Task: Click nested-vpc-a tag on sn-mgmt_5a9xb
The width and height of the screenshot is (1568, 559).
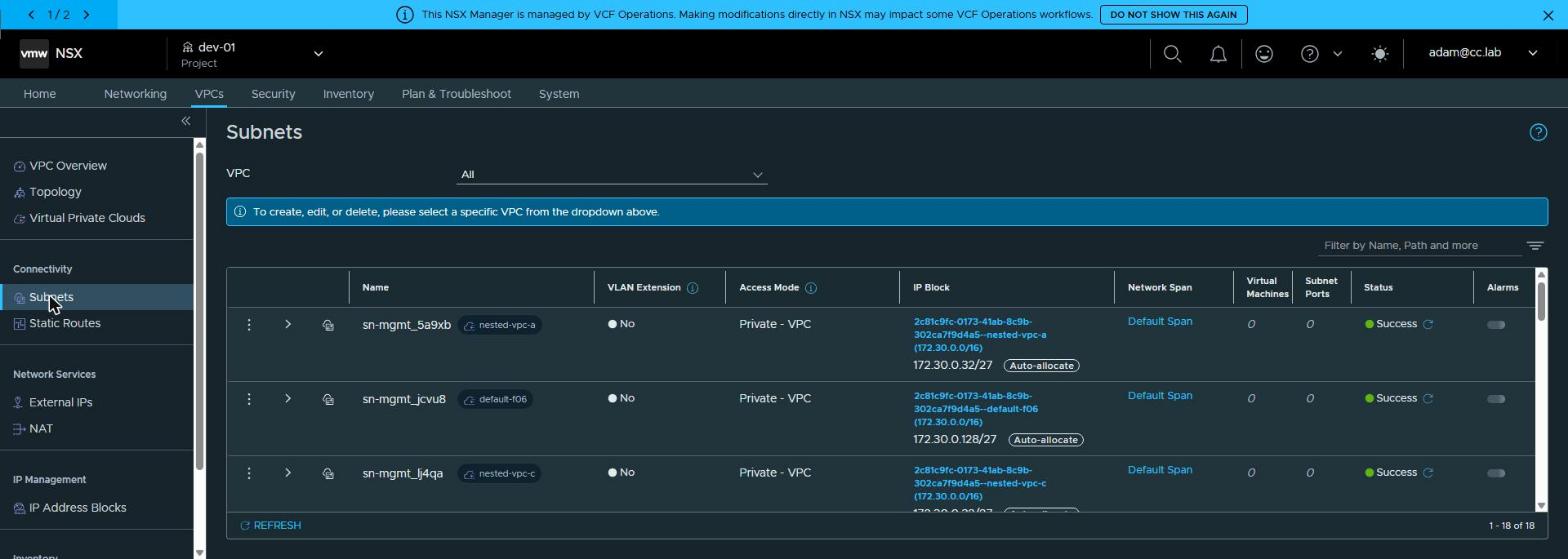Action: click(x=500, y=325)
